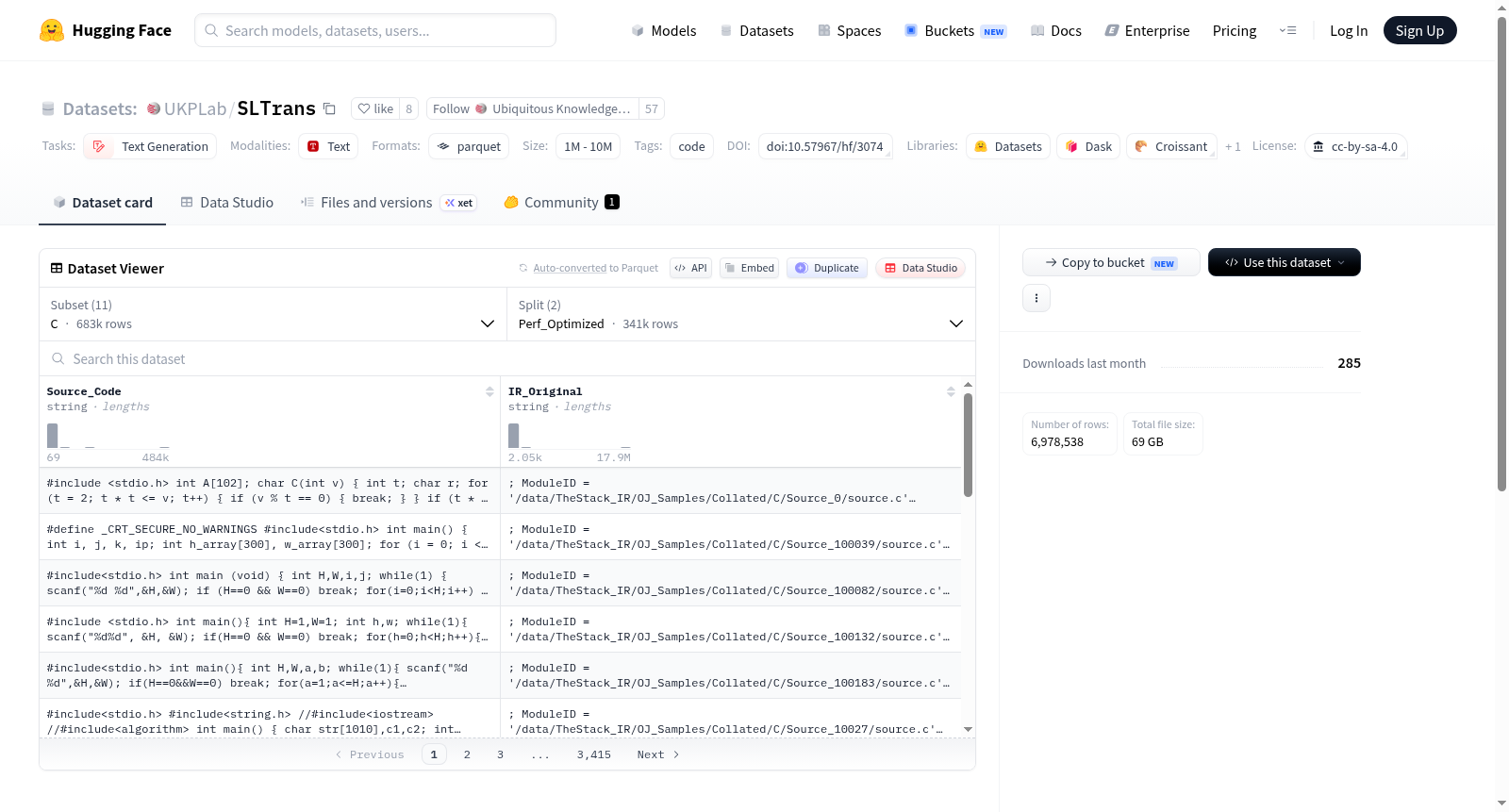Click Log In
Viewport: 1509px width, 812px height.
(1349, 30)
